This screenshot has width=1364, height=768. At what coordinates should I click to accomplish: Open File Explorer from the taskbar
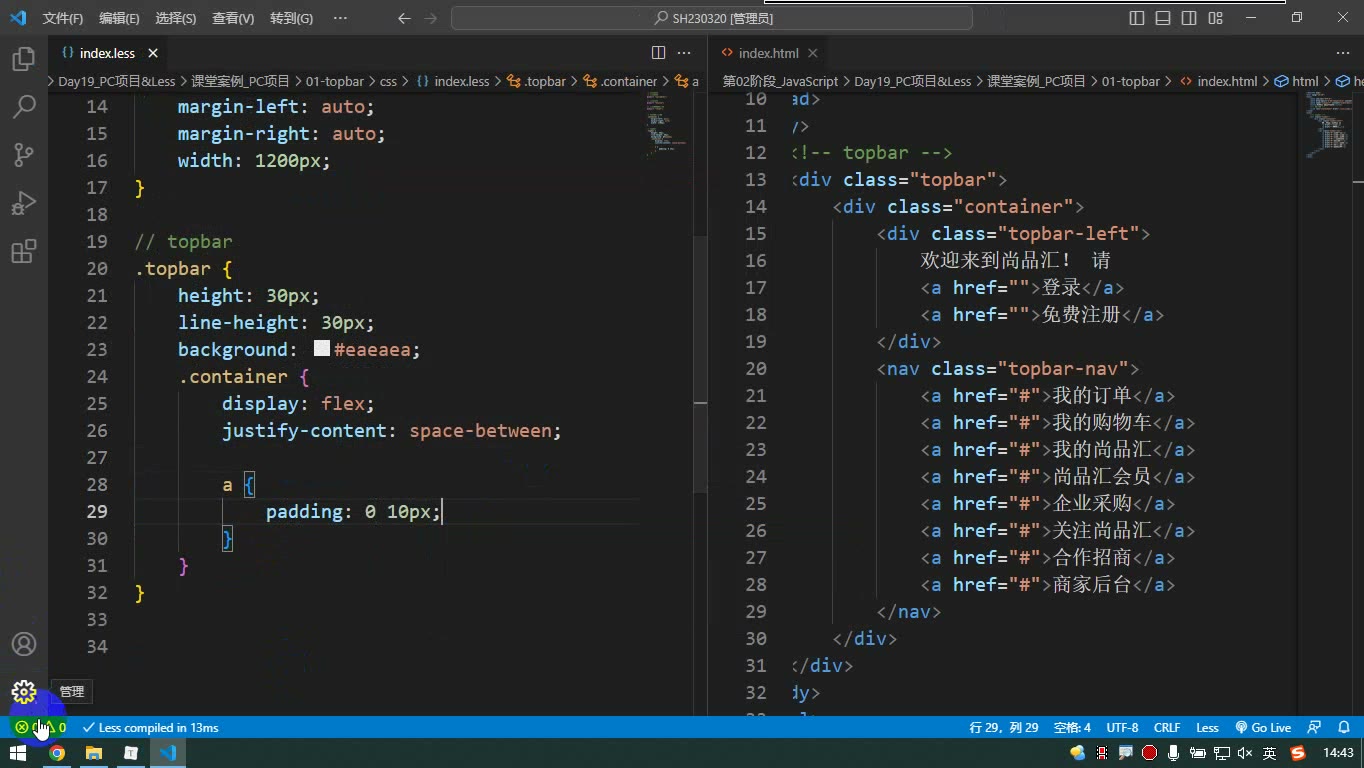[x=93, y=753]
